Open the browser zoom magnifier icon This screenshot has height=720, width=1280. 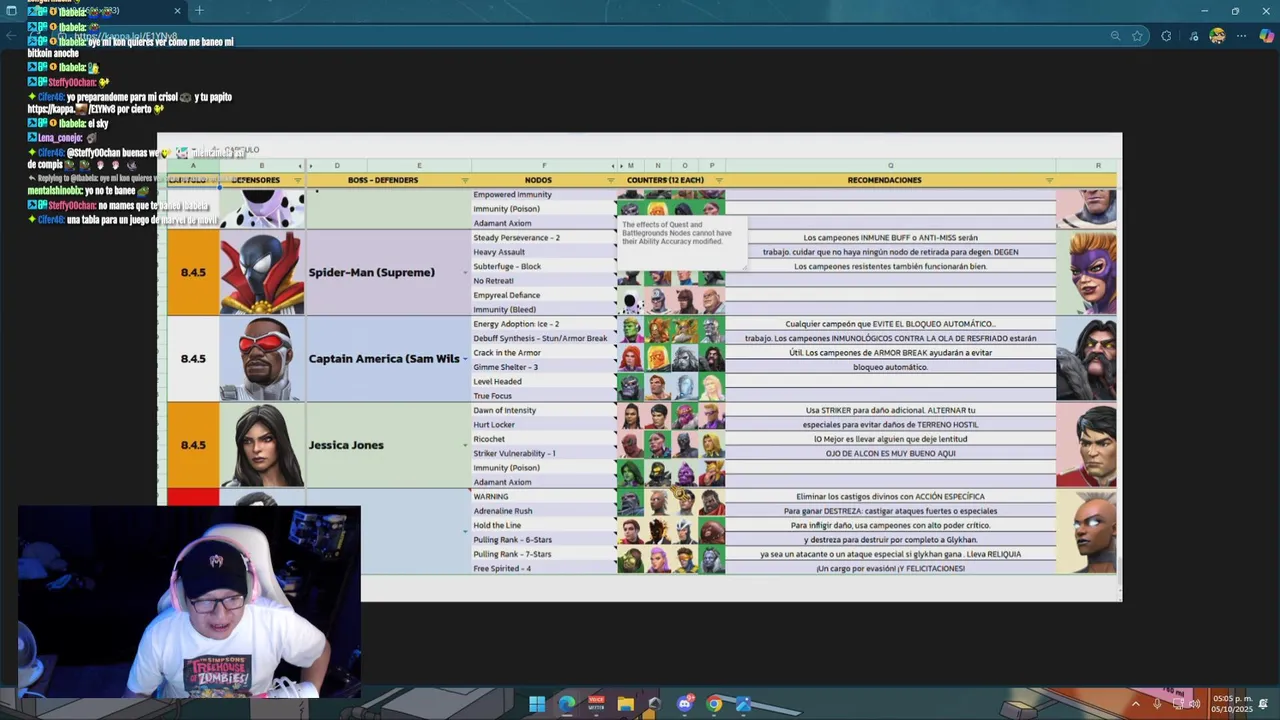pyautogui.click(x=1115, y=36)
